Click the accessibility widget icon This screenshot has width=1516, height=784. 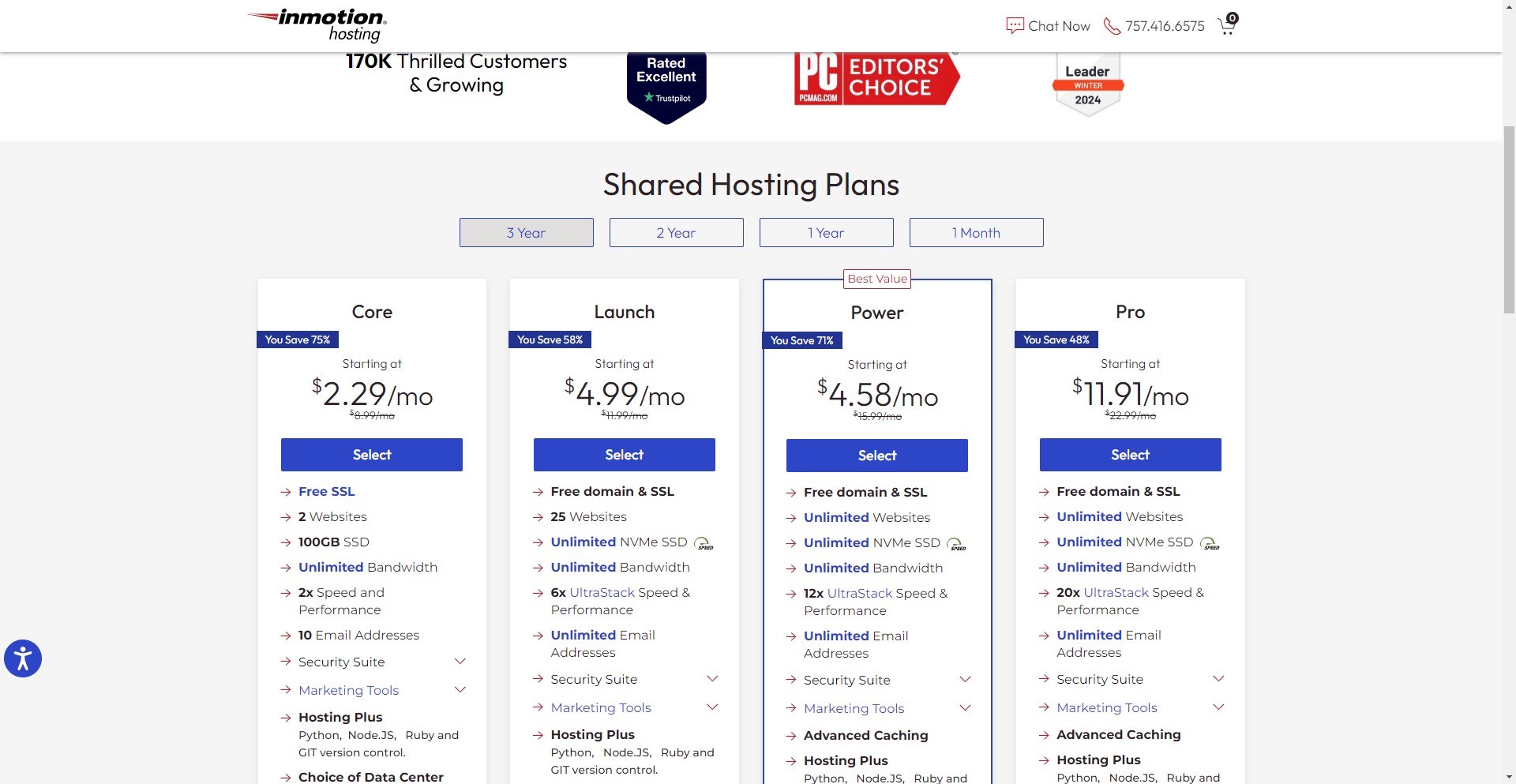click(23, 658)
